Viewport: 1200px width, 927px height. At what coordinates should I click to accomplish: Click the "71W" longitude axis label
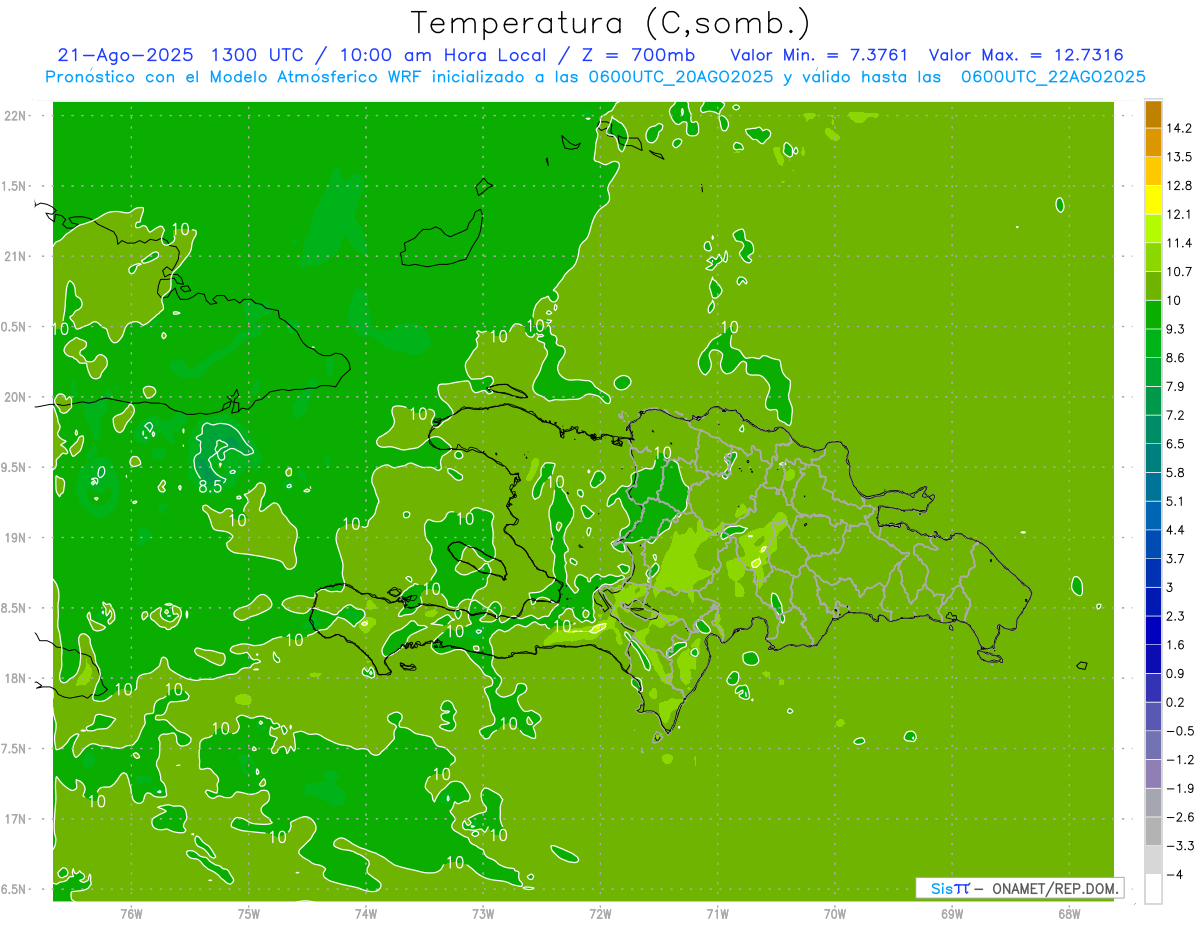(x=717, y=913)
